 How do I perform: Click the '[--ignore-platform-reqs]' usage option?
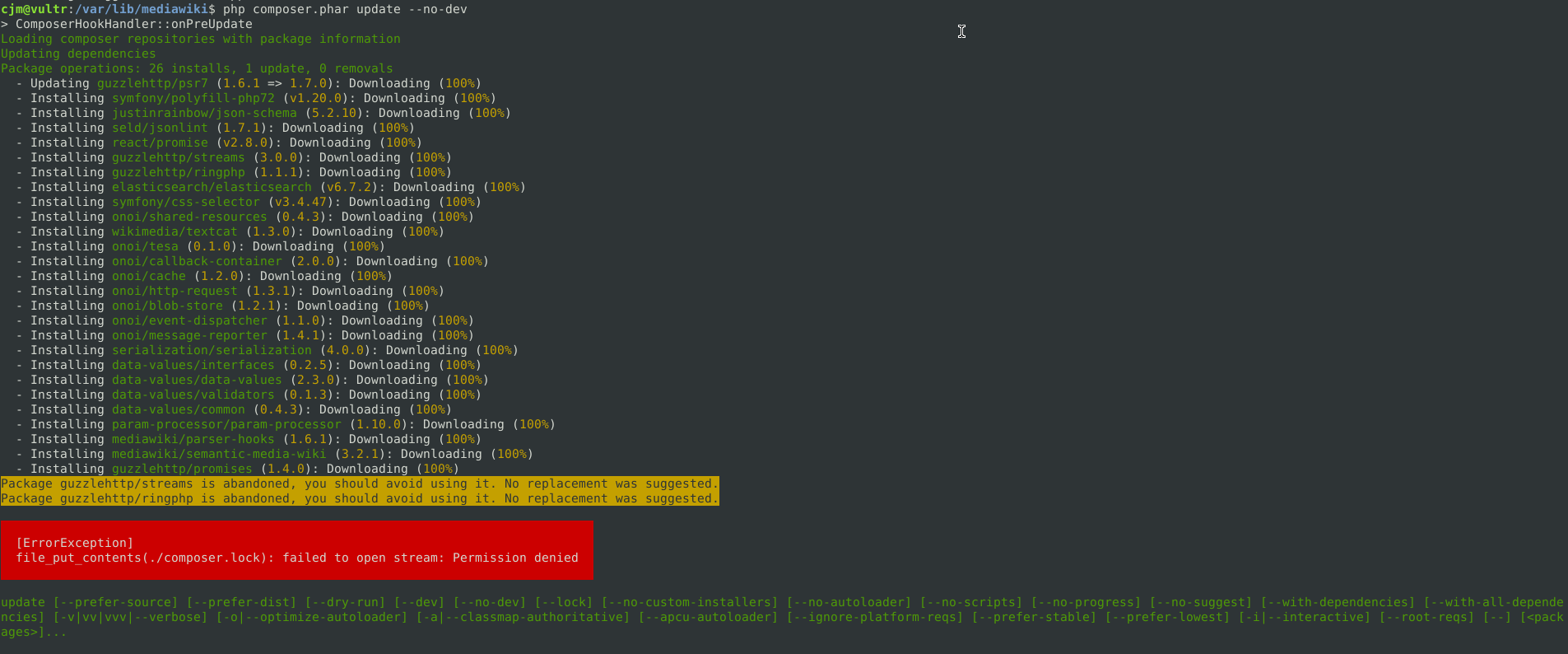[875, 617]
